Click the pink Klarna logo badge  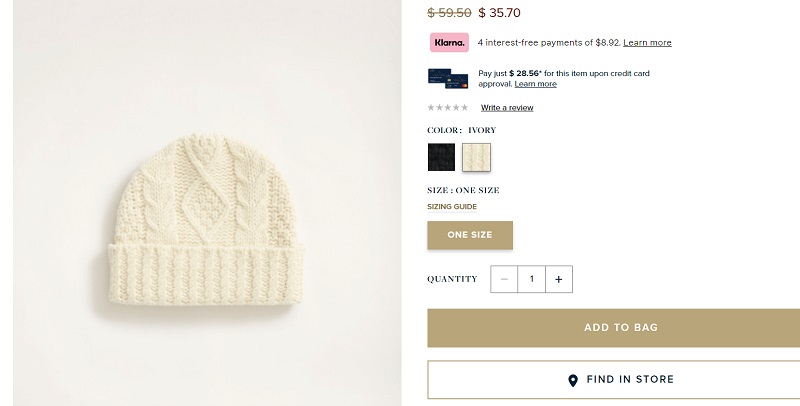coord(449,42)
